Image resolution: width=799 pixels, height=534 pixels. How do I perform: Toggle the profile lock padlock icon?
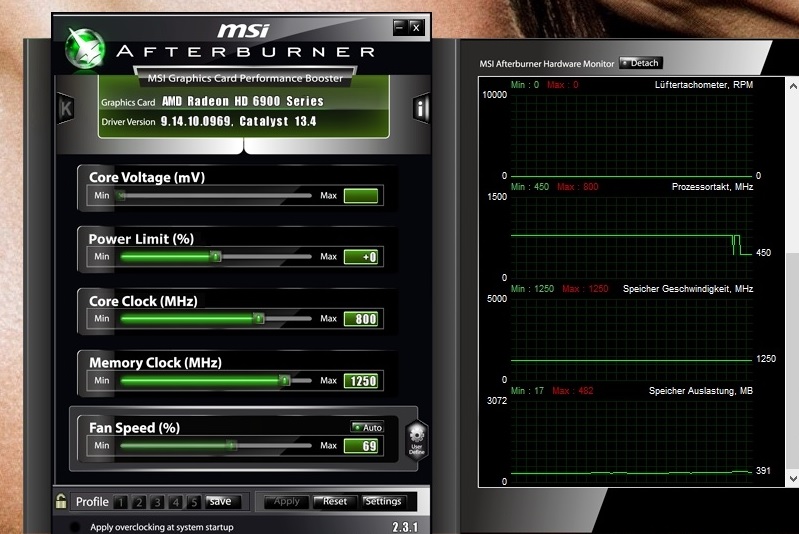click(61, 501)
